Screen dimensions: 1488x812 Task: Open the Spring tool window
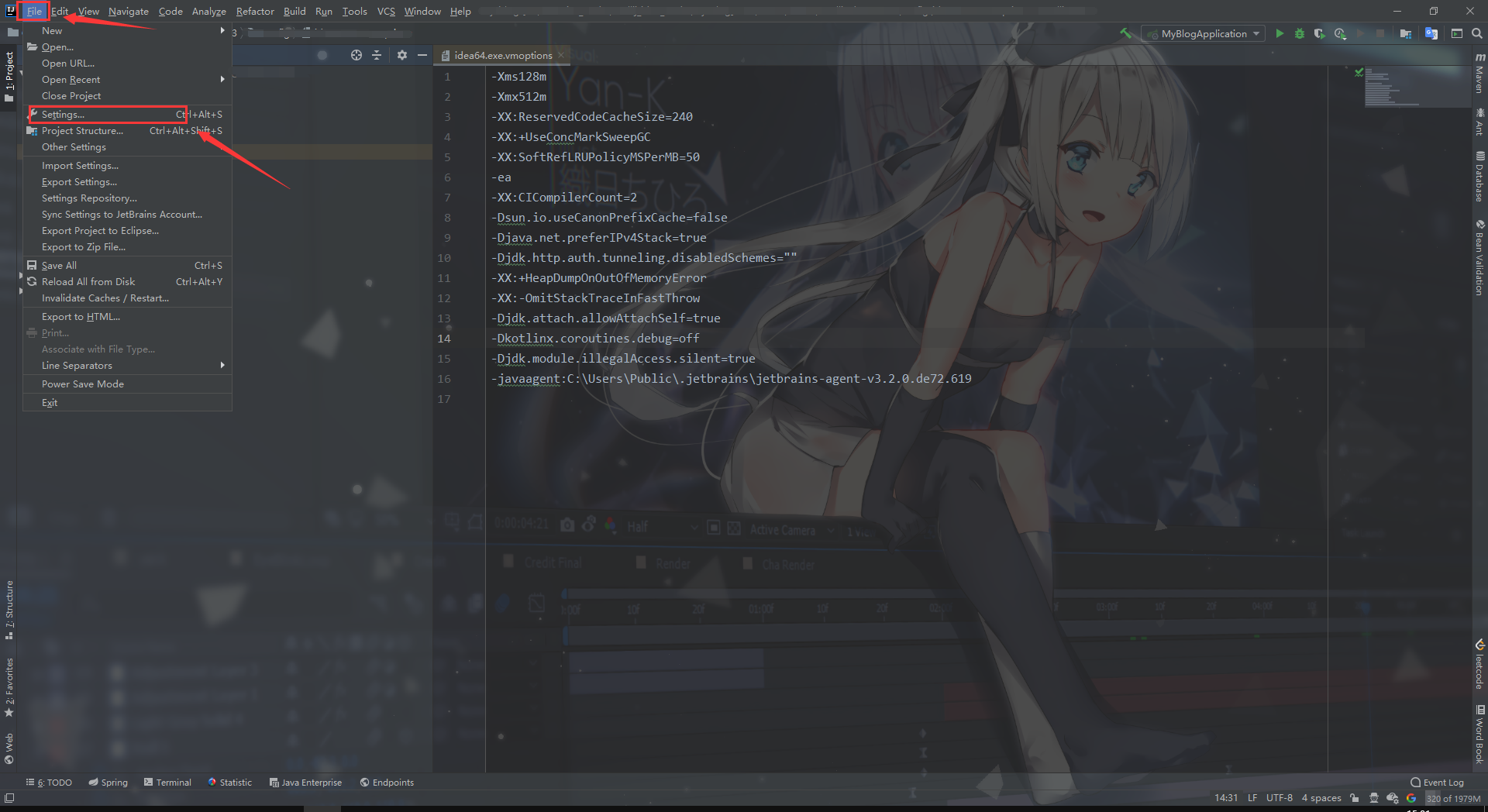(x=108, y=783)
